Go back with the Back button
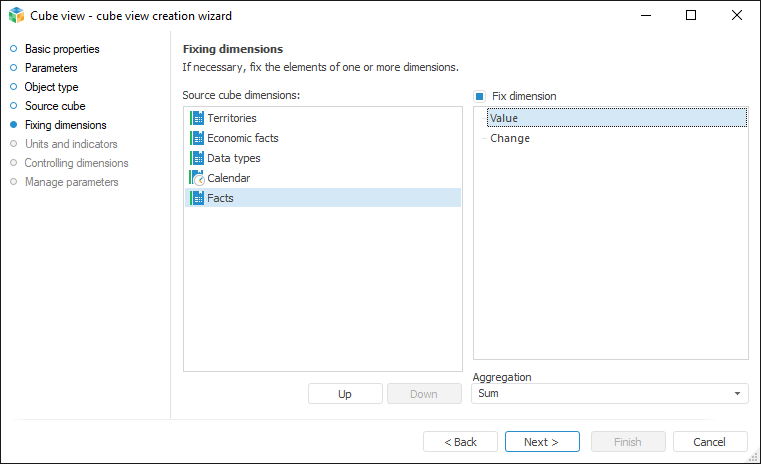761x464 pixels. pyautogui.click(x=460, y=442)
